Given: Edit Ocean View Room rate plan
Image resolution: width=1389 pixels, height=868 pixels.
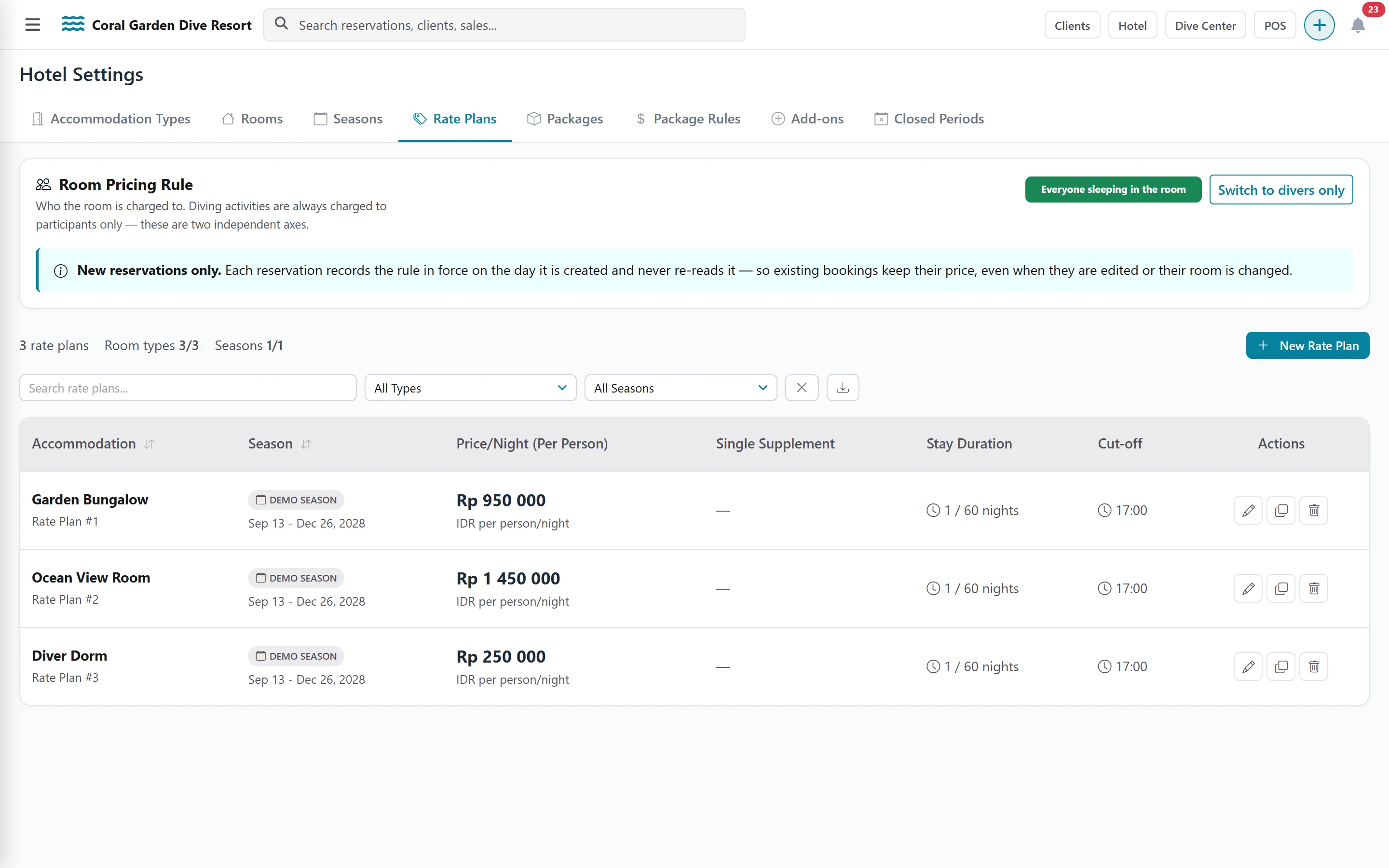Looking at the screenshot, I should tap(1248, 588).
